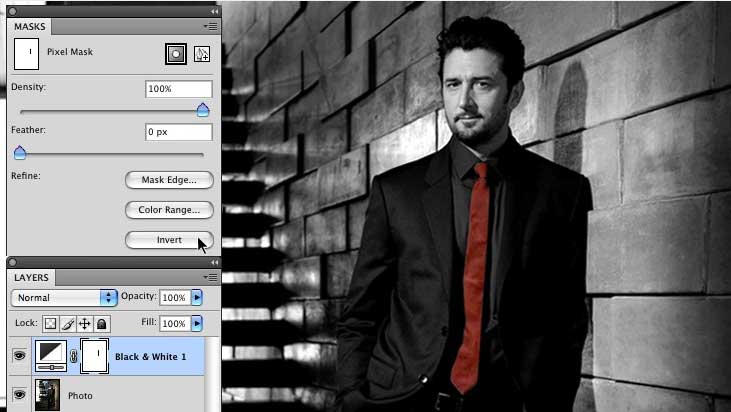Screen dimensions: 731x412
Task: Toggle lock position
Action: (x=85, y=323)
